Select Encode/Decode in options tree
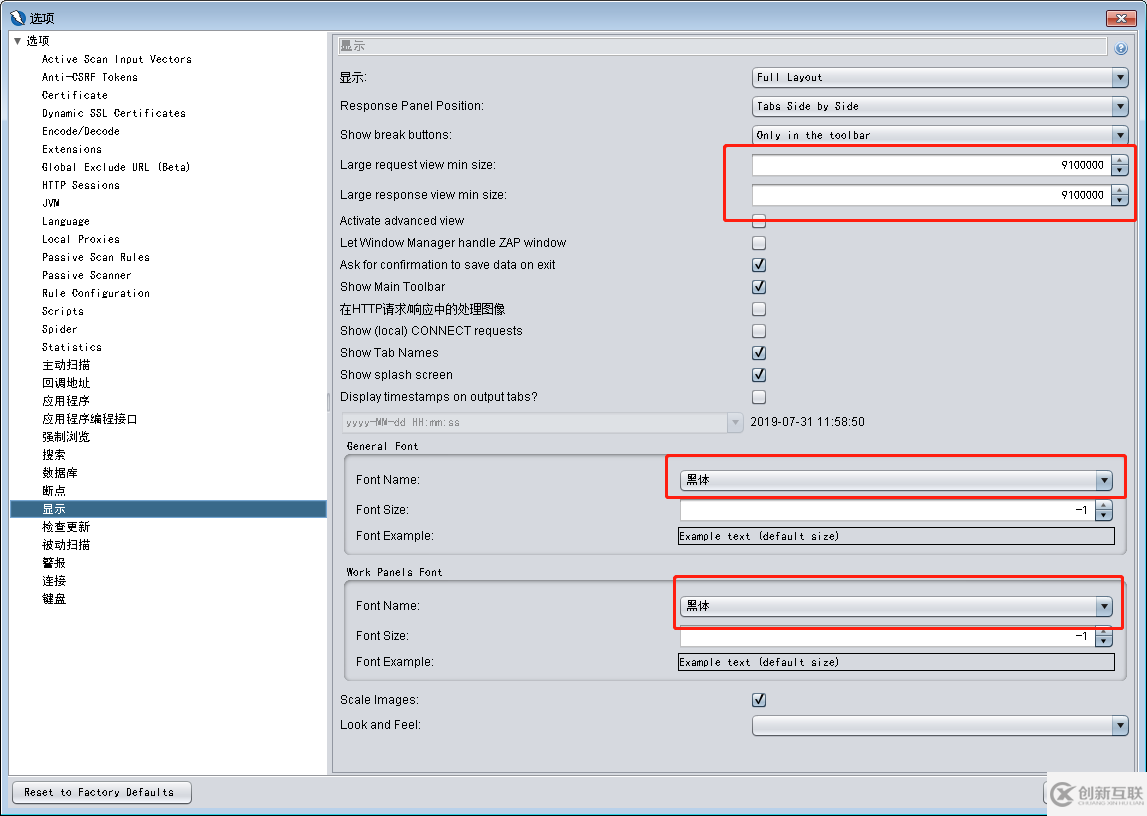 80,131
